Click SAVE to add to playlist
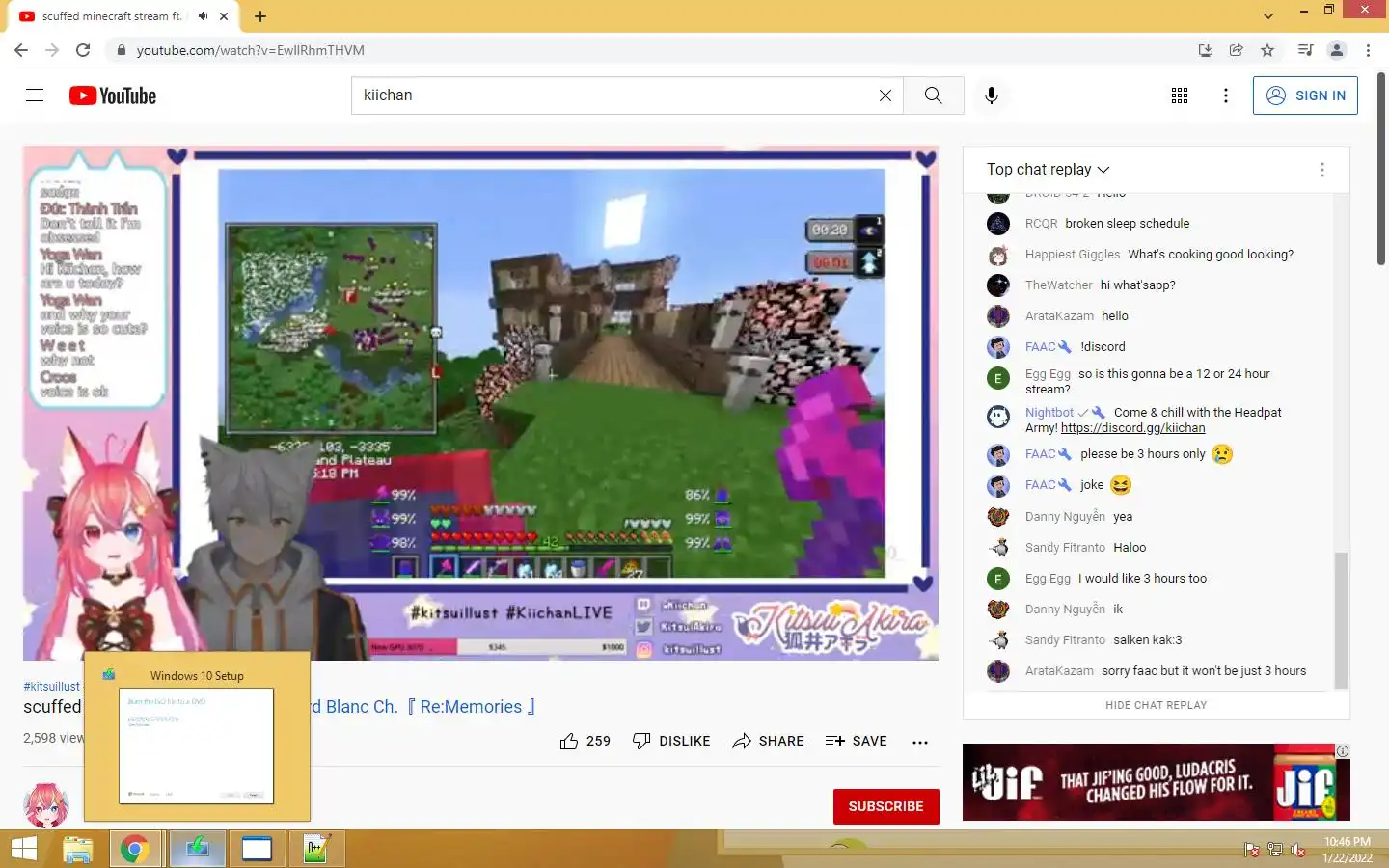This screenshot has width=1389, height=868. click(x=856, y=741)
